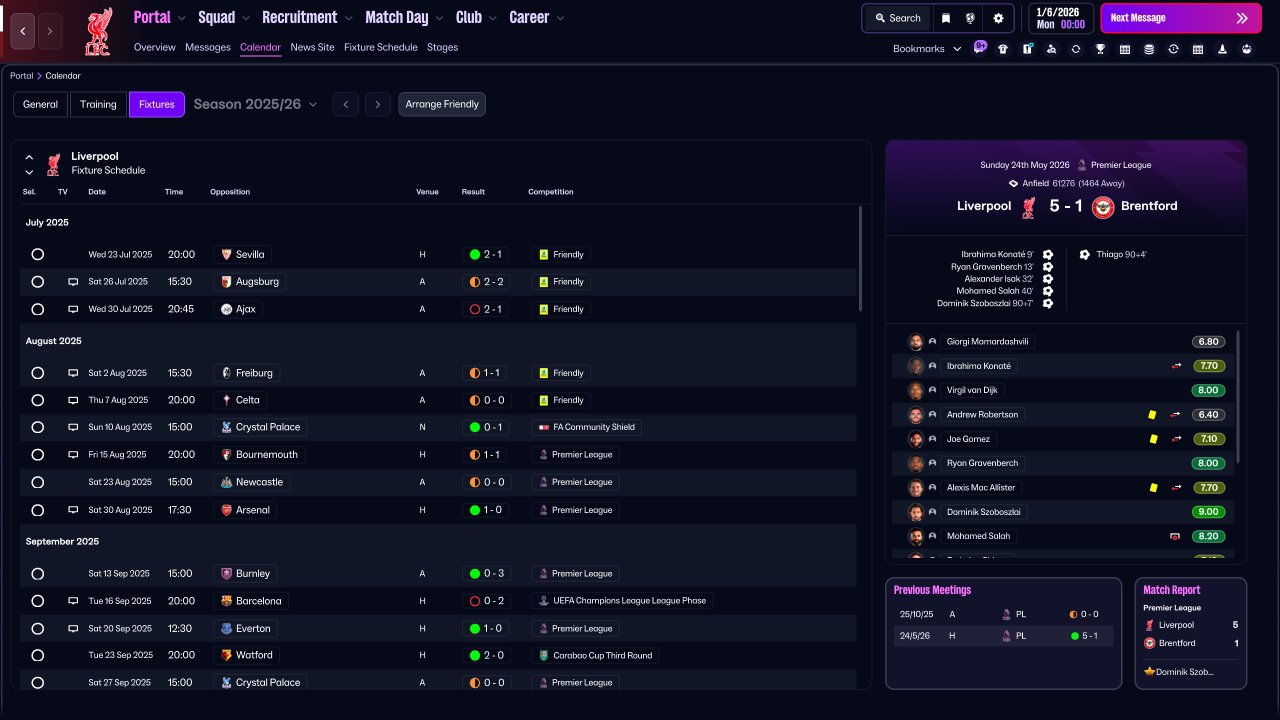
Task: Open the shirt shortcut icon
Action: click(x=1003, y=49)
